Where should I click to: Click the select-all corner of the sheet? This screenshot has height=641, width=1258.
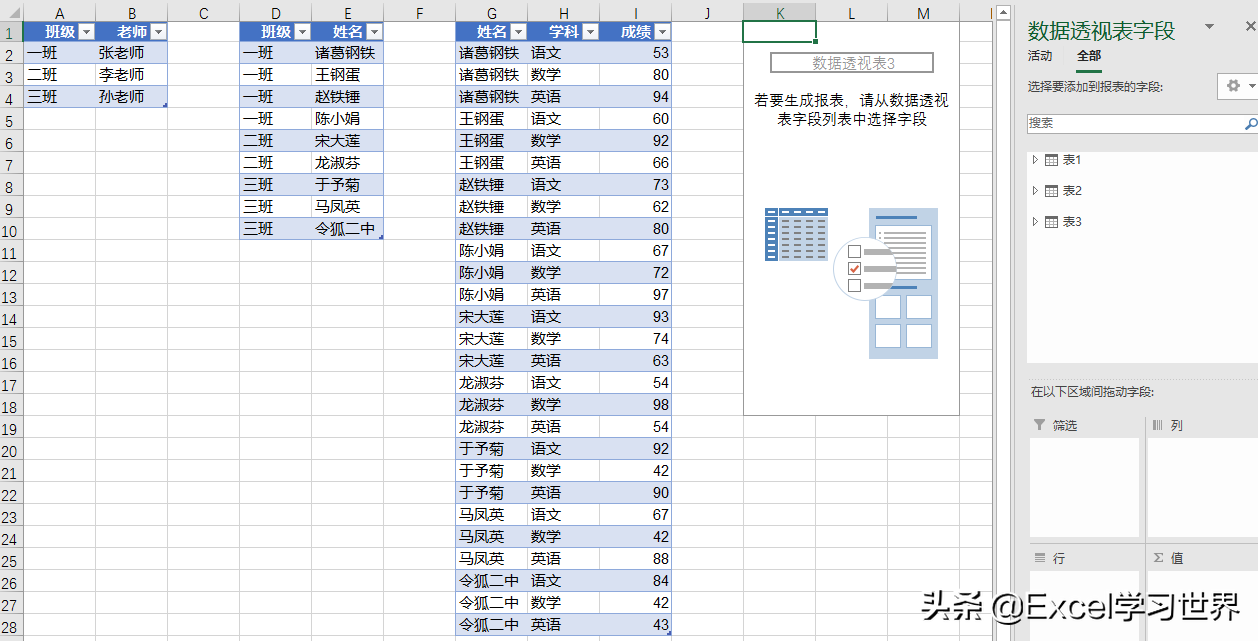pos(11,12)
